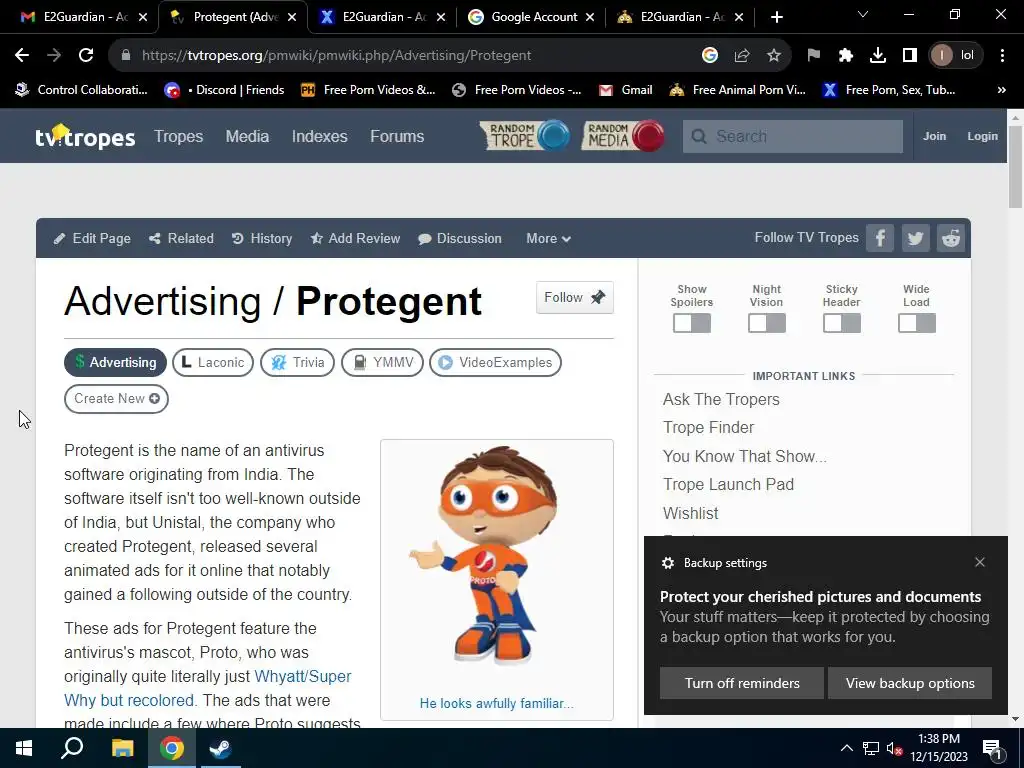Viewport: 1024px width, 768px height.
Task: Select the VideoExamples subpage tab
Action: 495,362
